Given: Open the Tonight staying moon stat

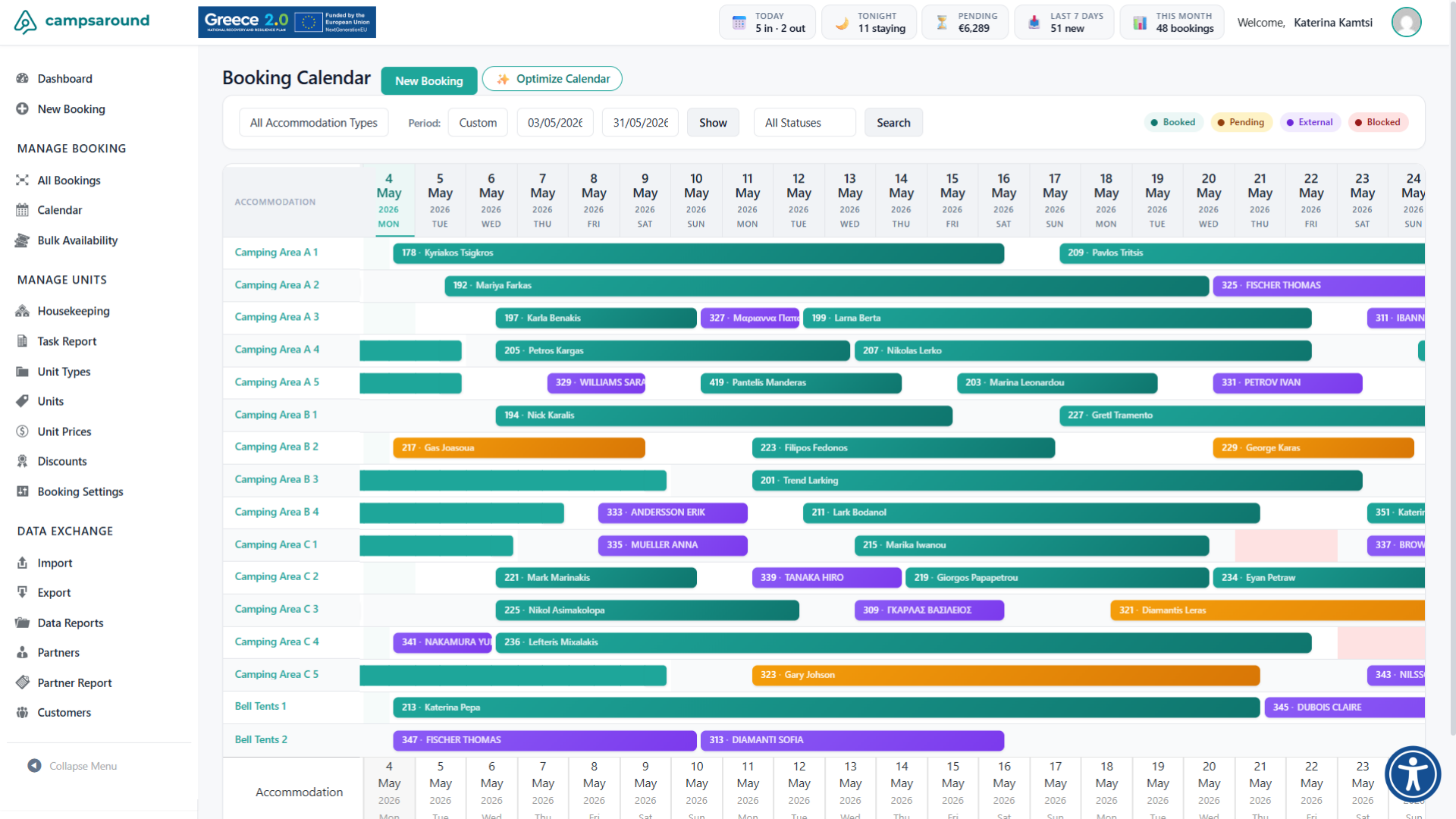Looking at the screenshot, I should click(869, 22).
